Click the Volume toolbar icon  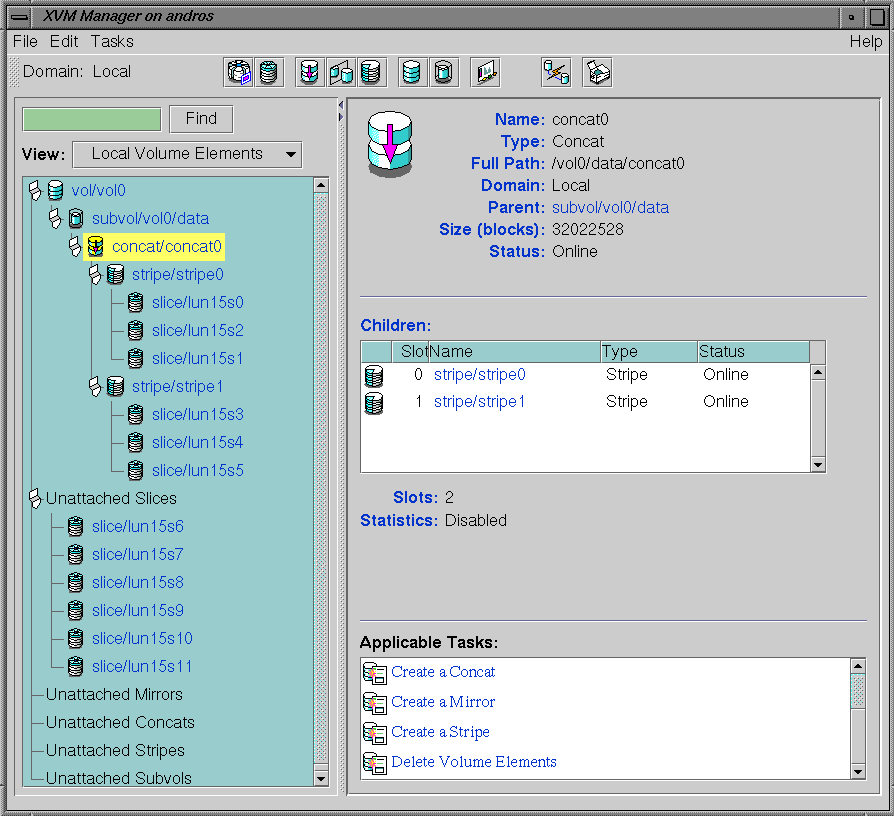[412, 72]
